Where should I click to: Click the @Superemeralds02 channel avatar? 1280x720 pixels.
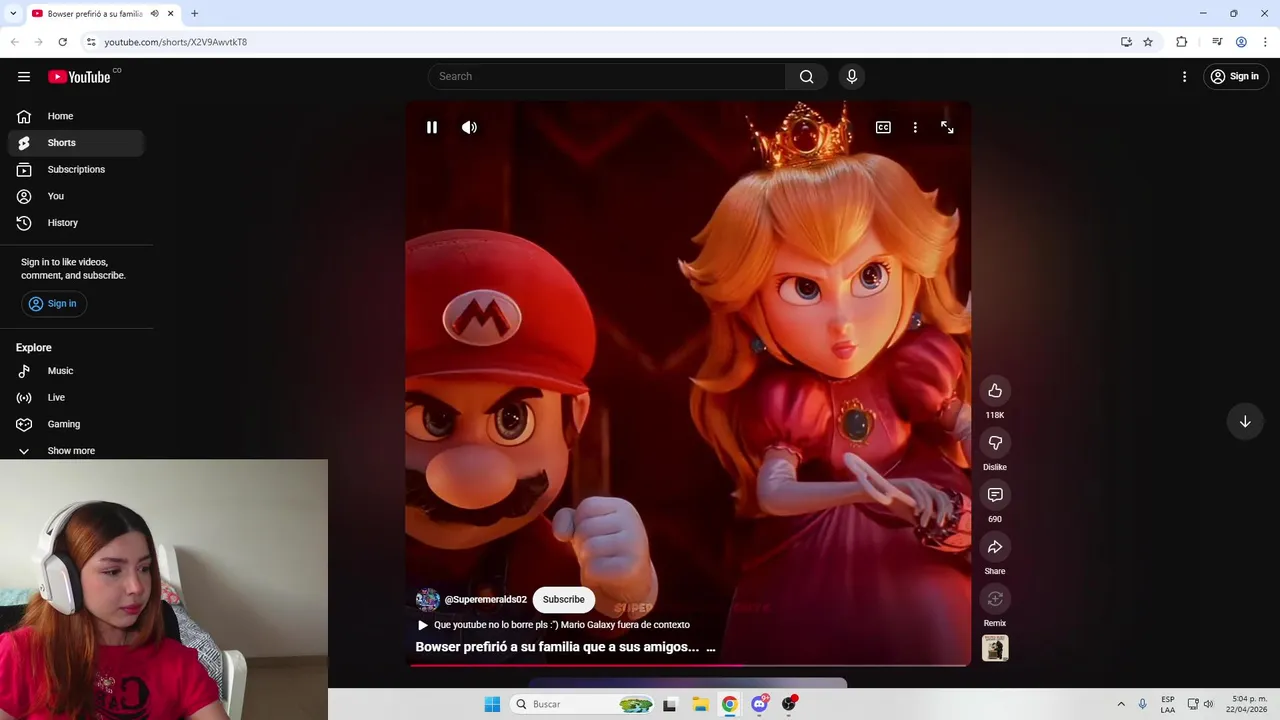tap(428, 599)
